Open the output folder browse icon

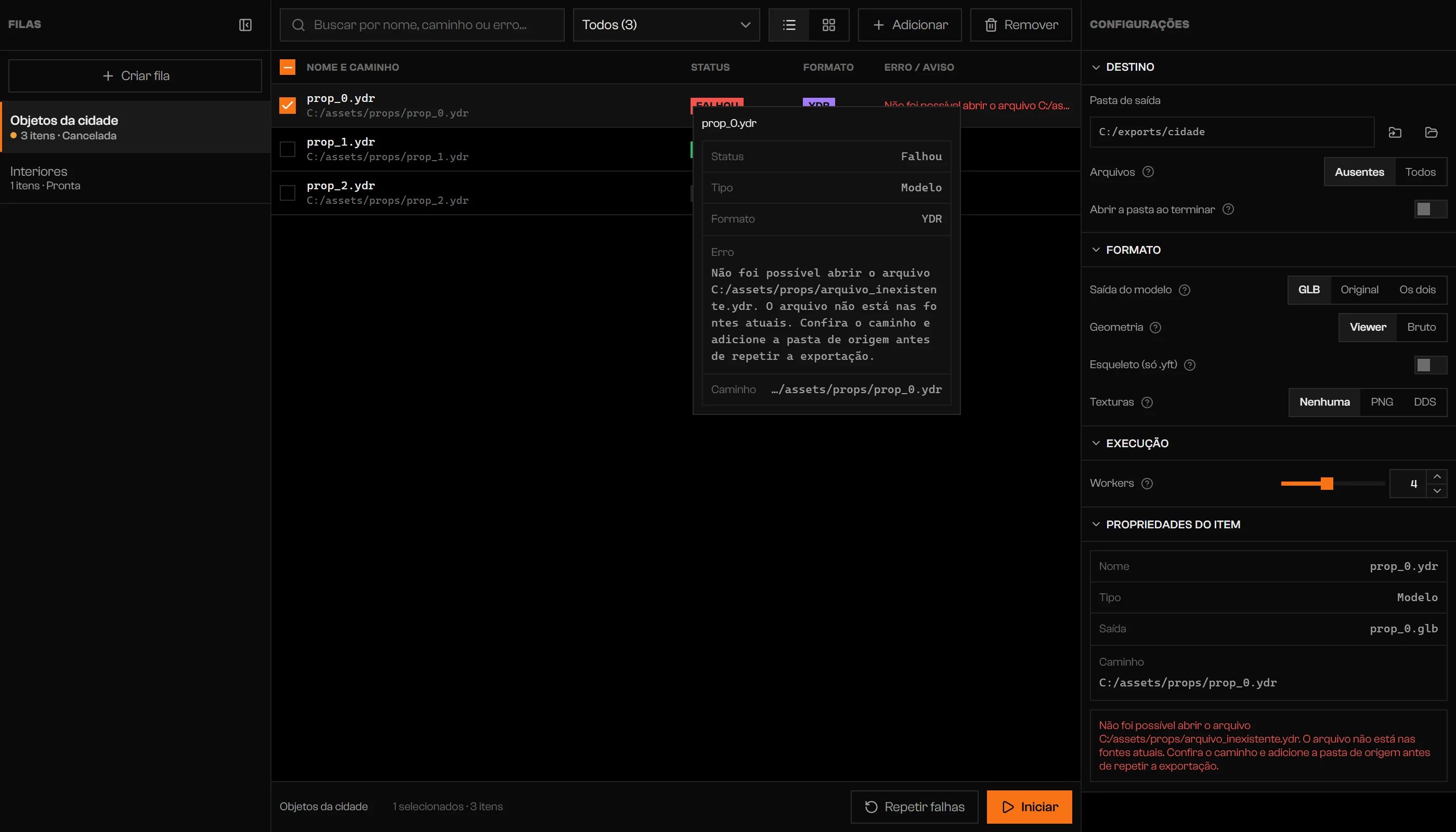1431,132
